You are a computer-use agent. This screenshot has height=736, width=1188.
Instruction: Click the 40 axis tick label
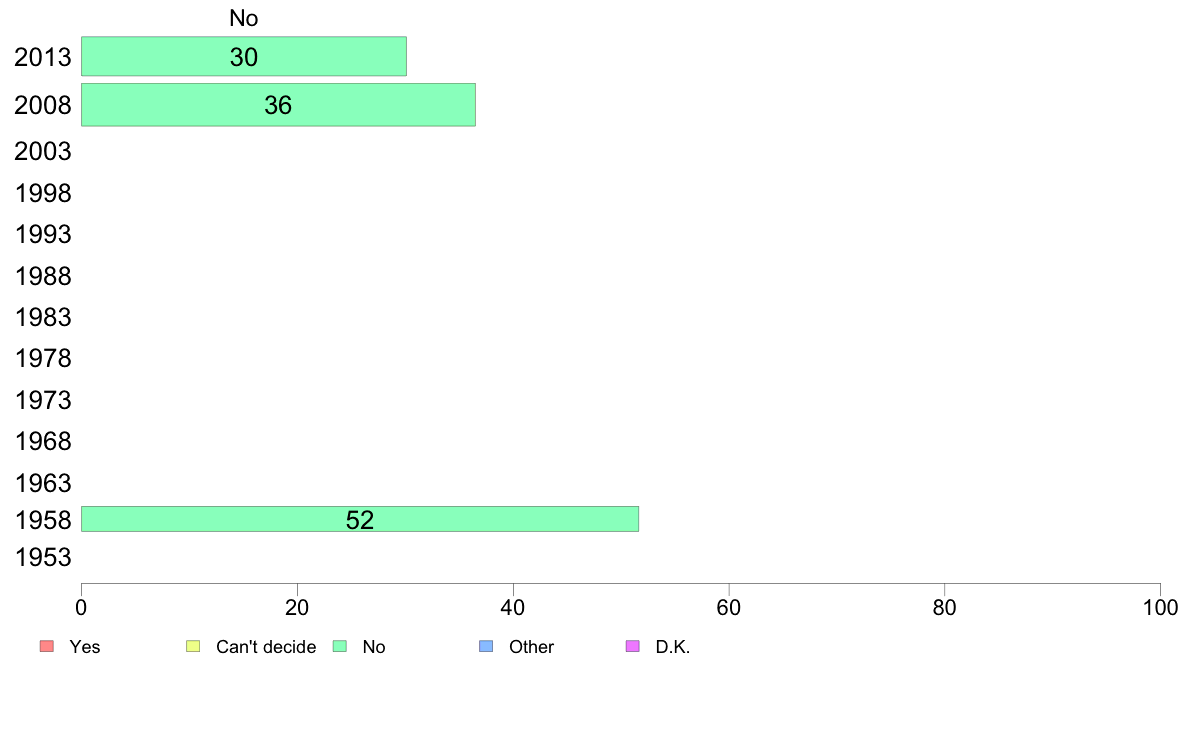513,607
